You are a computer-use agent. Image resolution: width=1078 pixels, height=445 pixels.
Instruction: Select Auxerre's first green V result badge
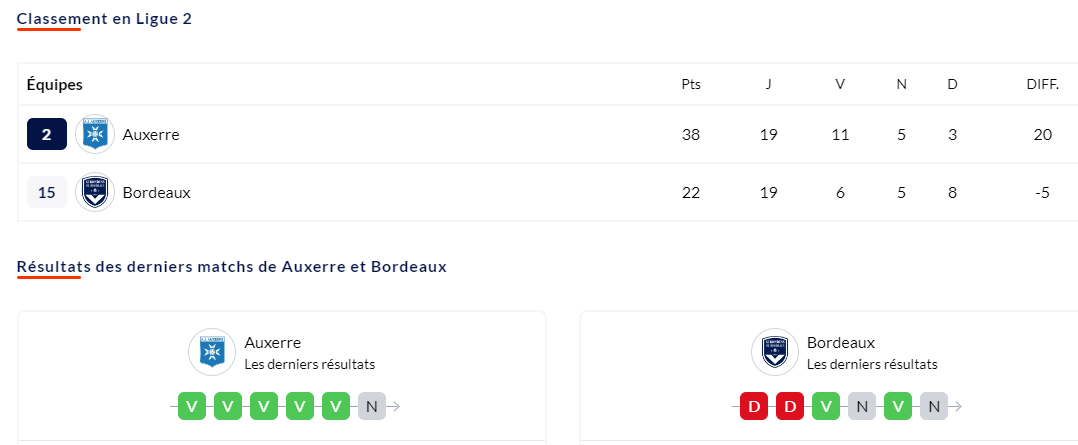click(x=192, y=406)
